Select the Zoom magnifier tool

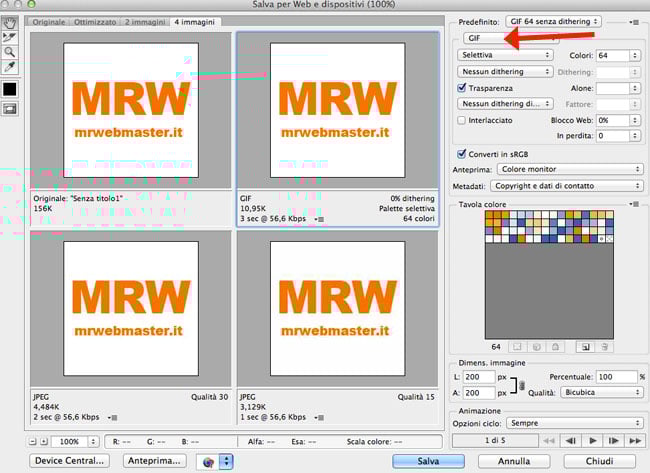tap(10, 50)
